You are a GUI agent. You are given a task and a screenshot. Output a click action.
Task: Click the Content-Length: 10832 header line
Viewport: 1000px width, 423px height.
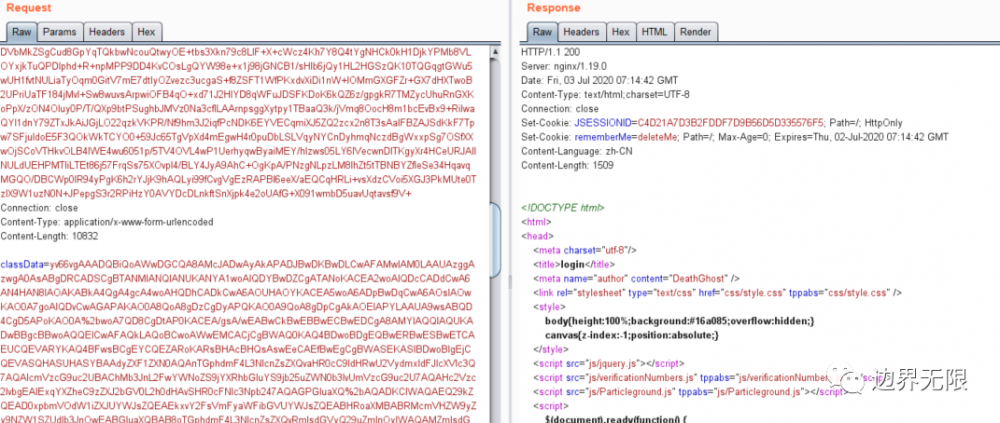click(48, 236)
